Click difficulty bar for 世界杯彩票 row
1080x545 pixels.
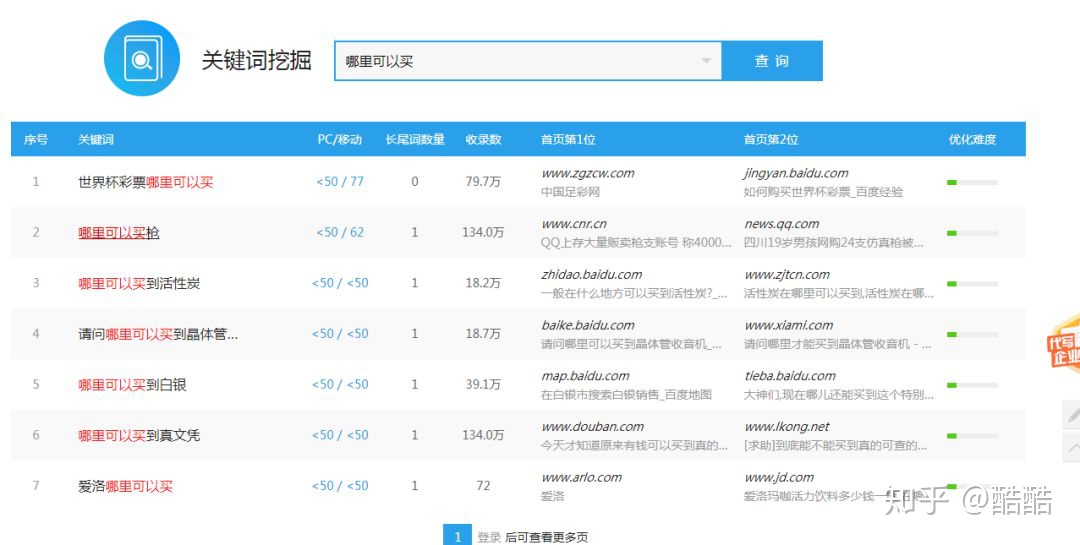(x=972, y=183)
